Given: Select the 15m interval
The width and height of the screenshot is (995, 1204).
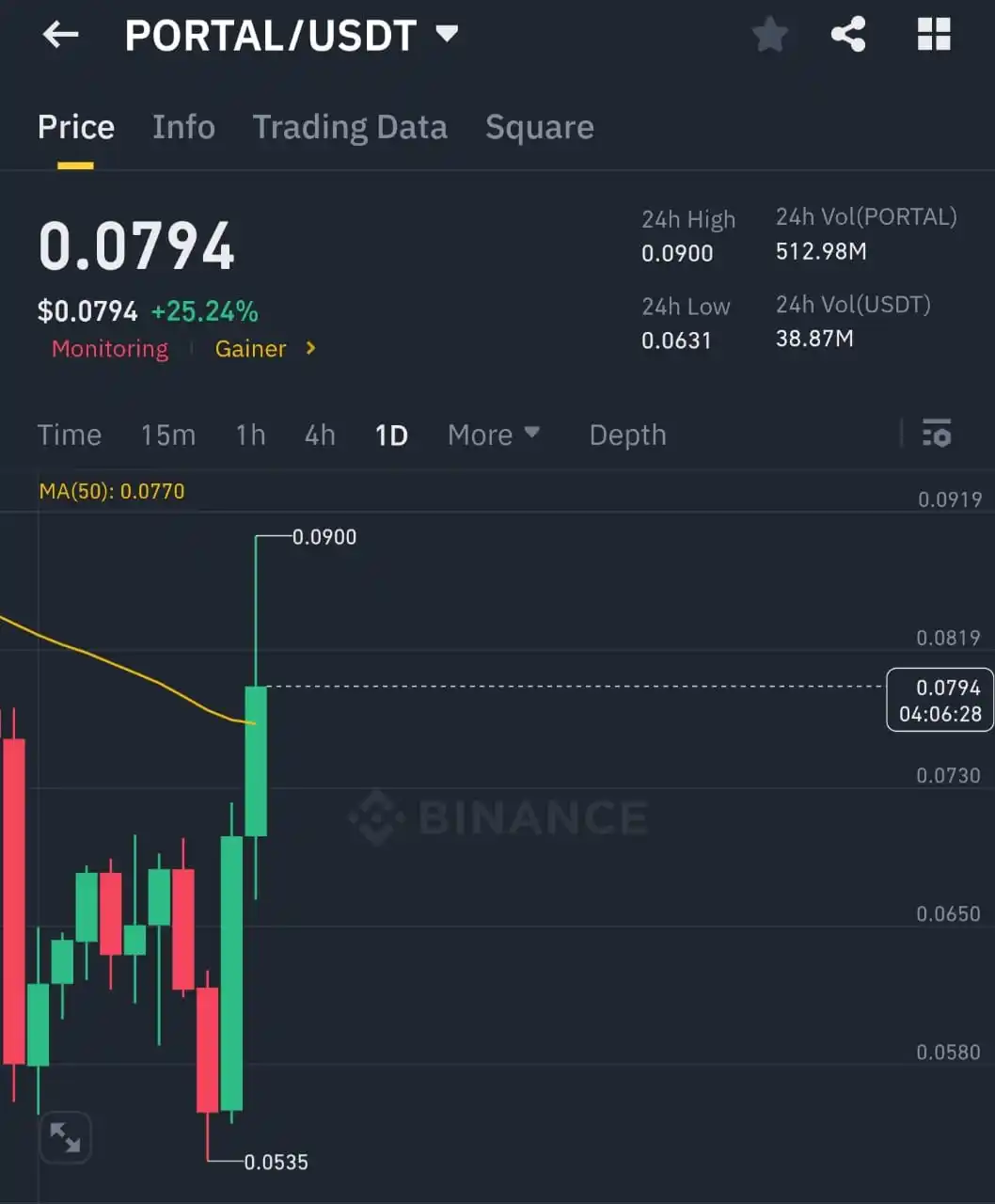Looking at the screenshot, I should pos(168,435).
